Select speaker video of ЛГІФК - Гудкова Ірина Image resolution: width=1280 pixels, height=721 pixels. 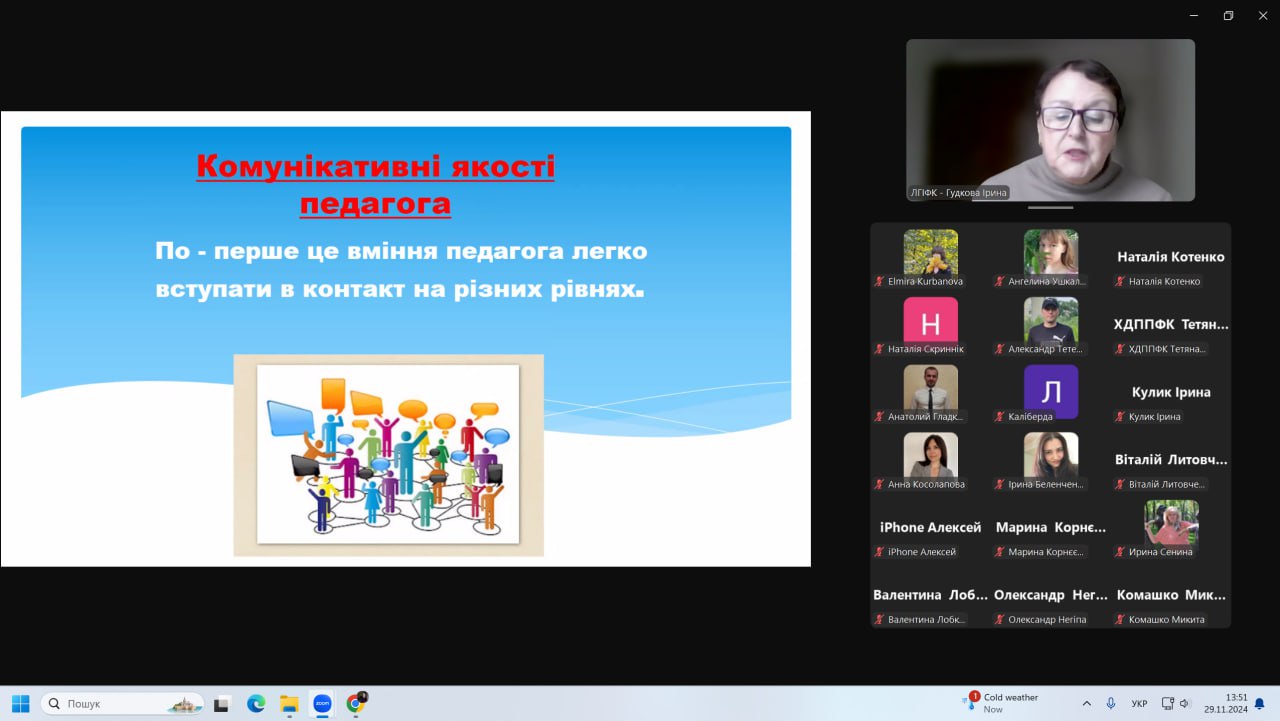[x=1051, y=120]
